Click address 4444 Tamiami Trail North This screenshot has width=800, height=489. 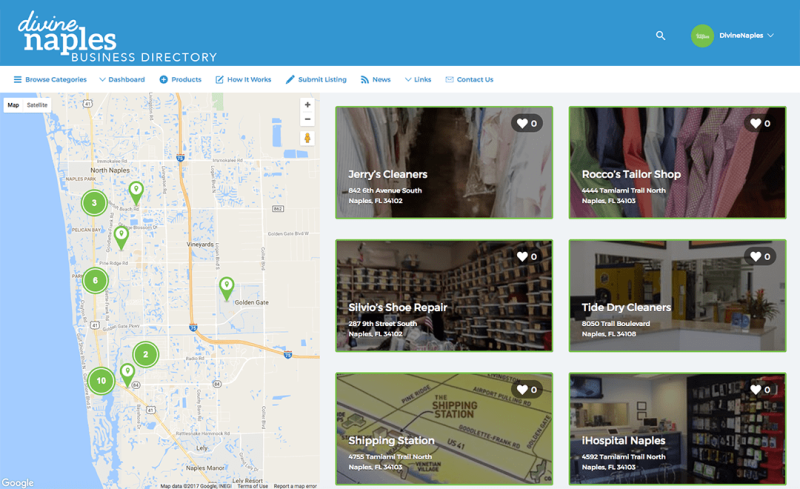click(x=623, y=190)
